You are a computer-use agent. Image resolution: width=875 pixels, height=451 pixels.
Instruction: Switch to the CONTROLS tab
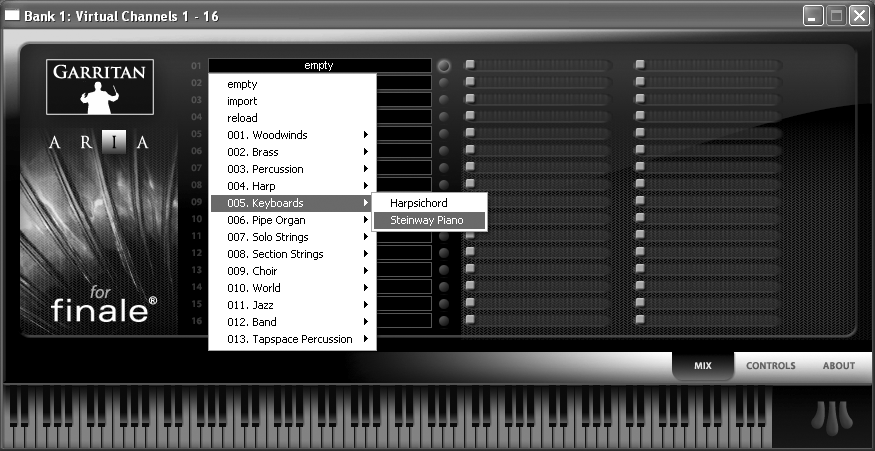pyautogui.click(x=771, y=366)
